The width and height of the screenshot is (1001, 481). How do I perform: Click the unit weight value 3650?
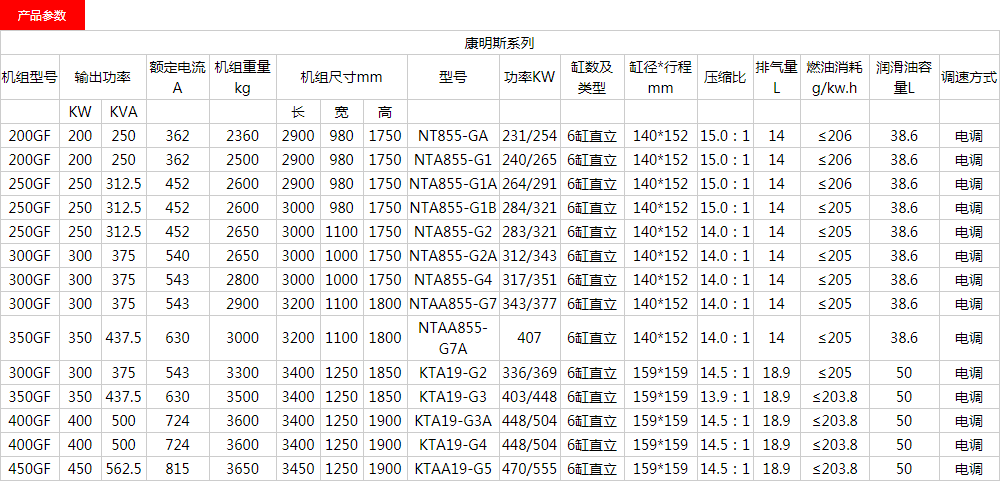pyautogui.click(x=242, y=469)
